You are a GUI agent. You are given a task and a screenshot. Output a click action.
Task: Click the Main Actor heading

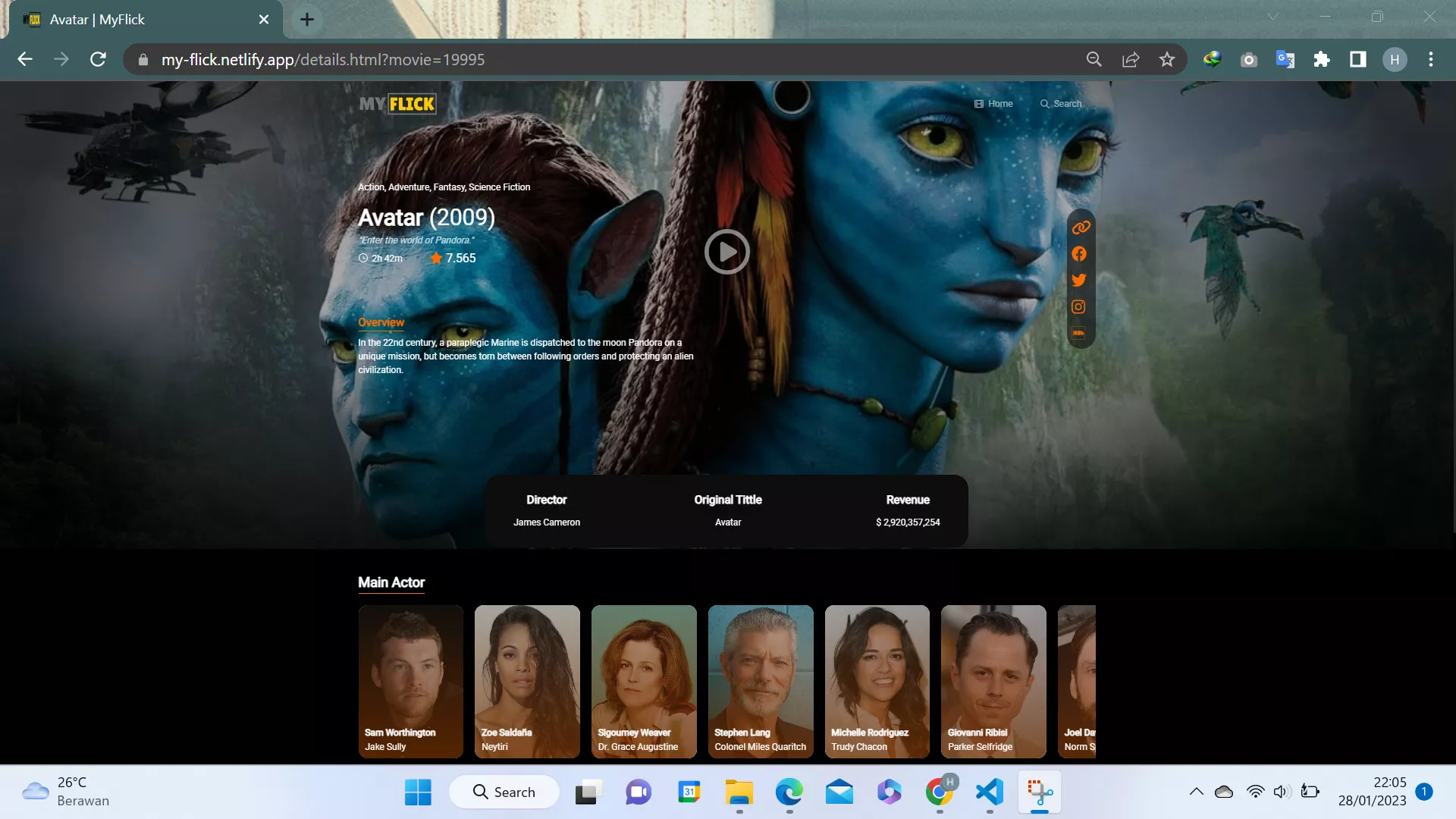[391, 582]
